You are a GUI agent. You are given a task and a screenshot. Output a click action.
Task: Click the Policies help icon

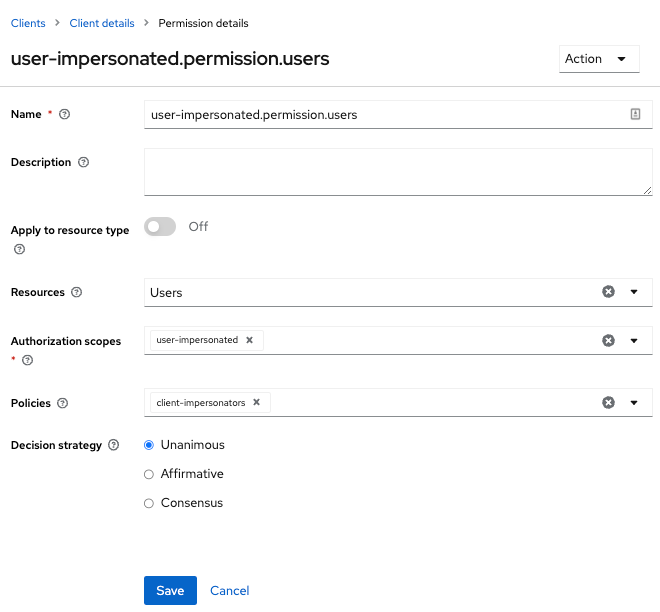click(63, 404)
